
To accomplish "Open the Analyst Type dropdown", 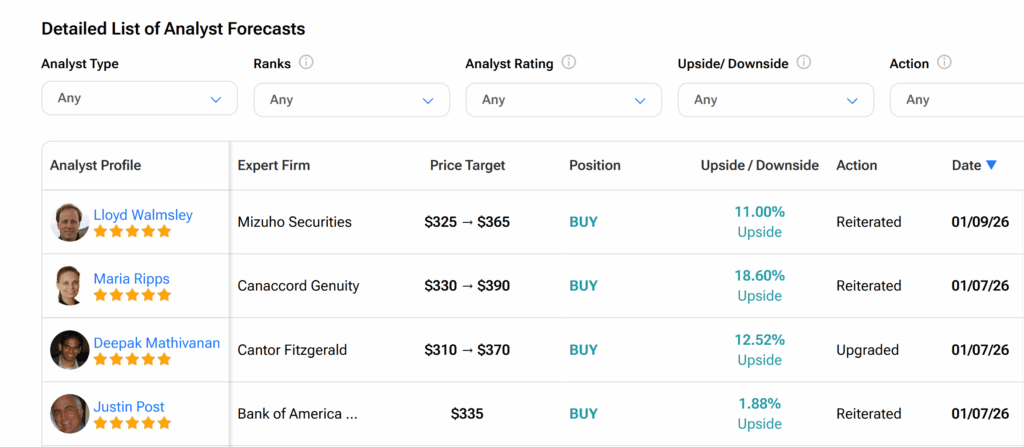I will point(139,99).
